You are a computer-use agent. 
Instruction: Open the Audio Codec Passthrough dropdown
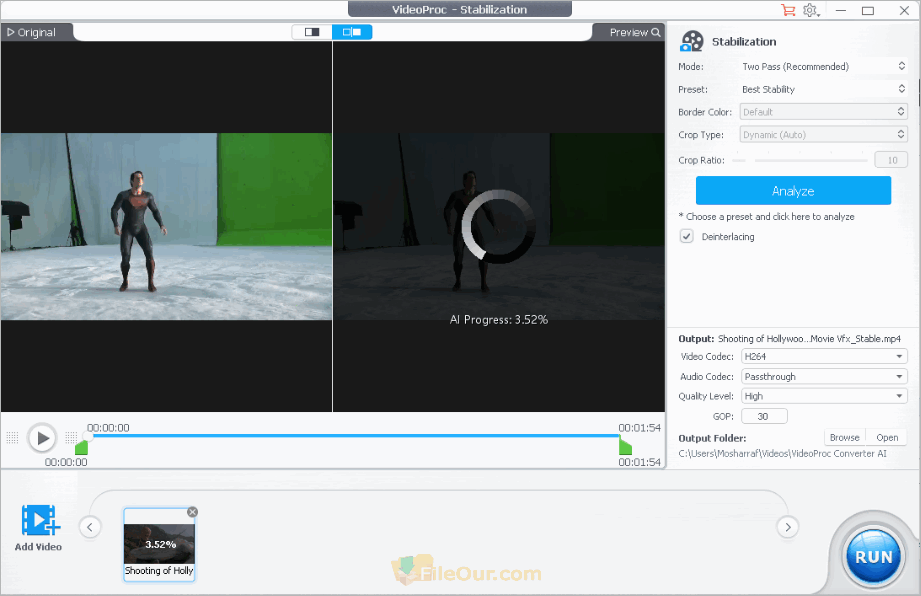tap(824, 376)
